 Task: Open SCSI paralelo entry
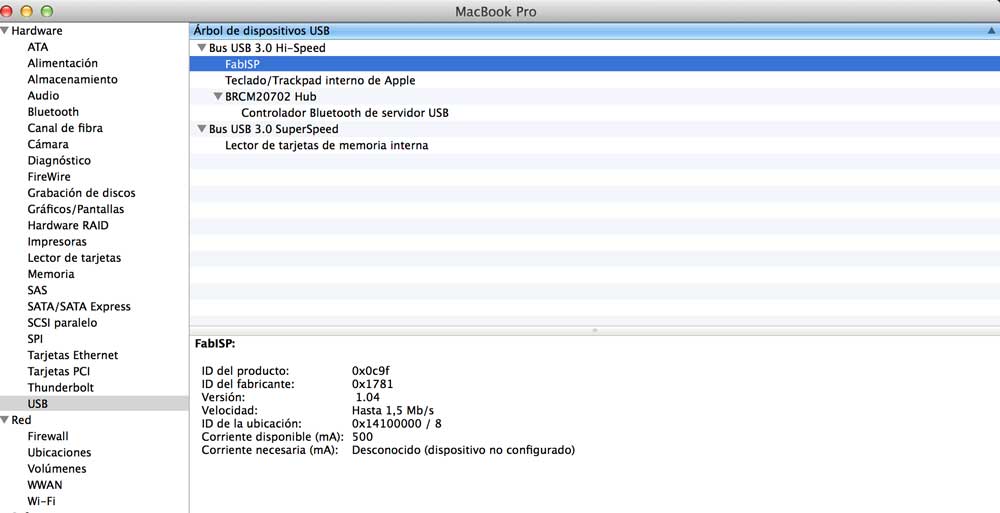tap(62, 323)
